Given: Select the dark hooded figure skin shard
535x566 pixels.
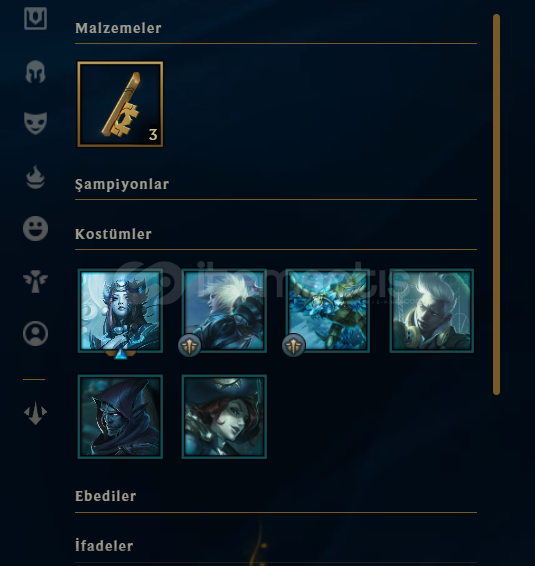Looking at the screenshot, I should tap(120, 417).
